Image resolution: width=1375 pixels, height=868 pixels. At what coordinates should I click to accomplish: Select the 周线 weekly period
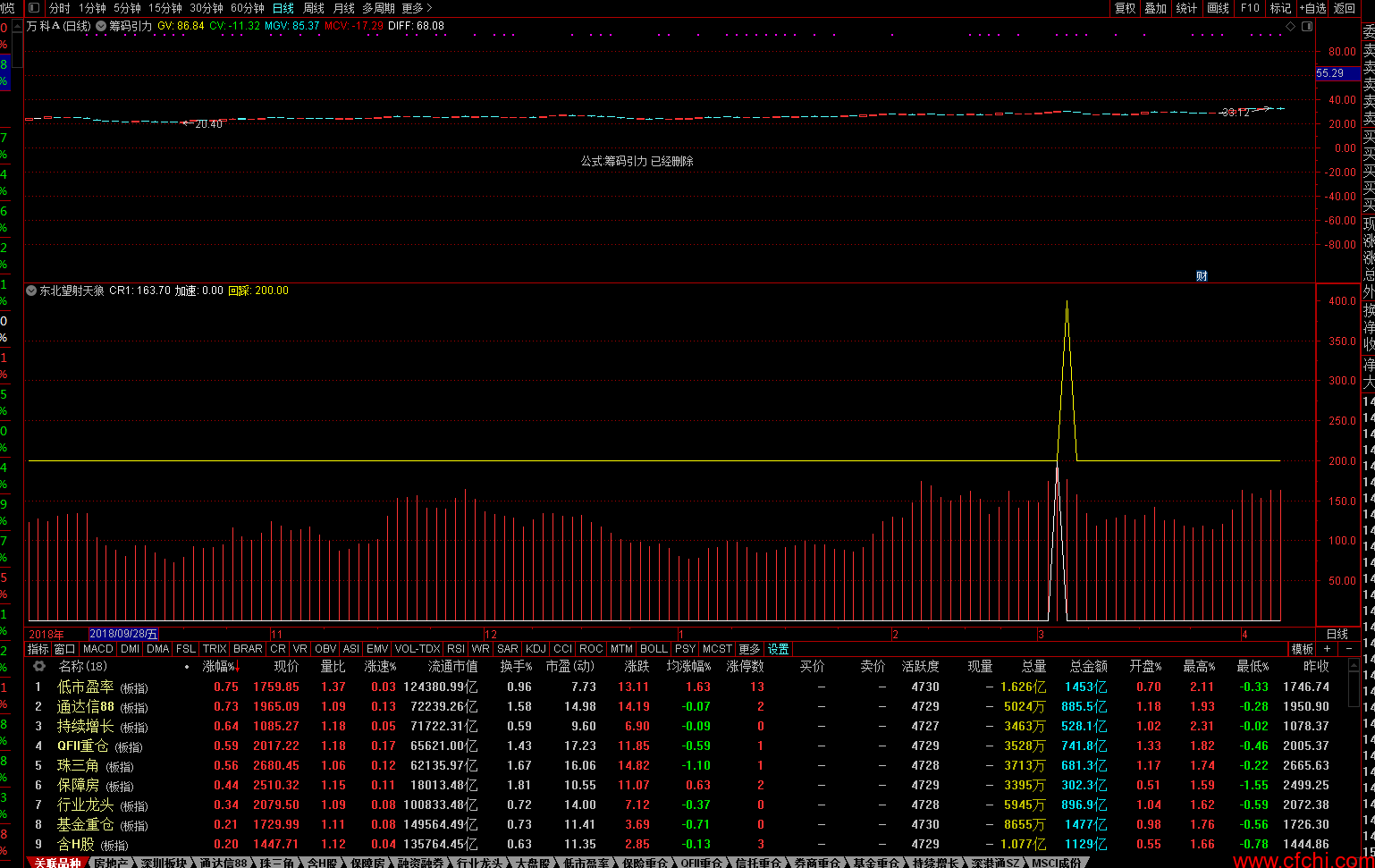(314, 8)
